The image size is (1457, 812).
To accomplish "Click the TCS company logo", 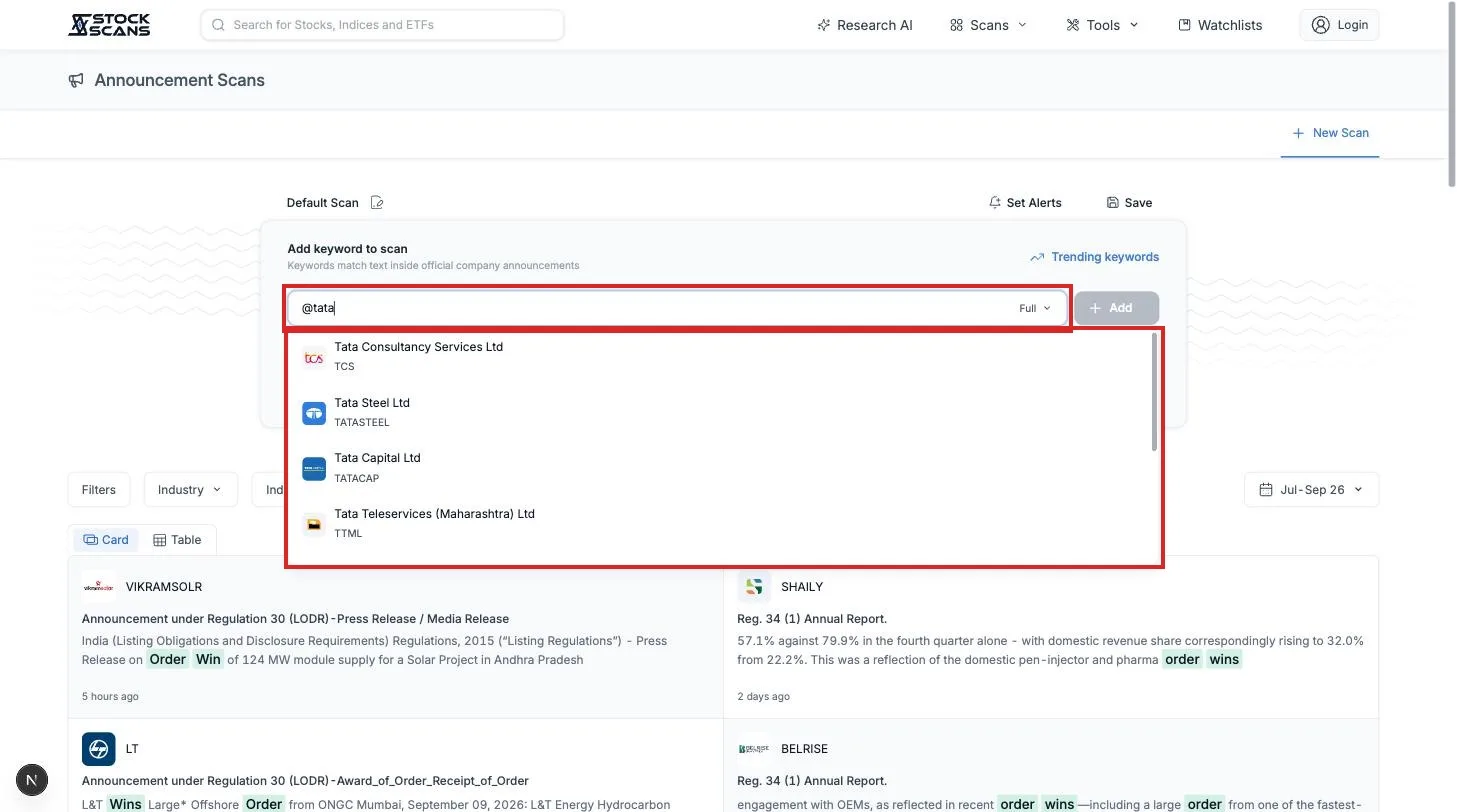I will coord(314,357).
